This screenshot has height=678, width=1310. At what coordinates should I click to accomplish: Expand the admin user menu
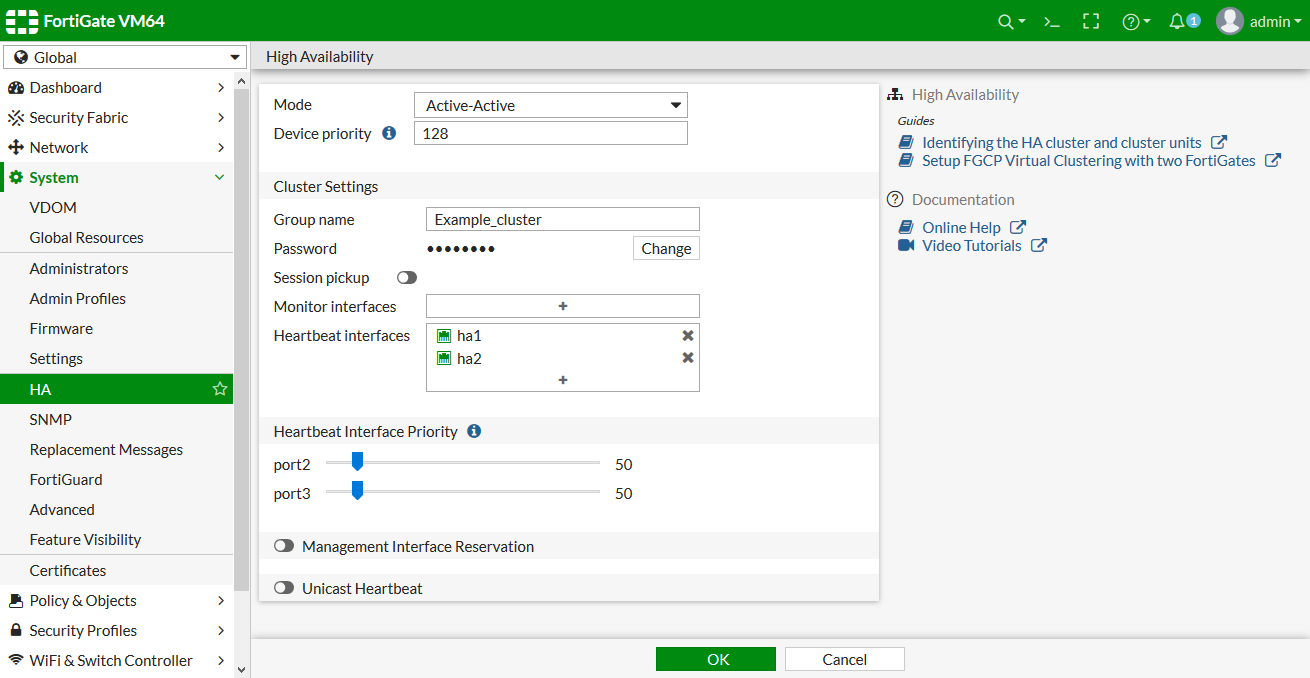1259,21
